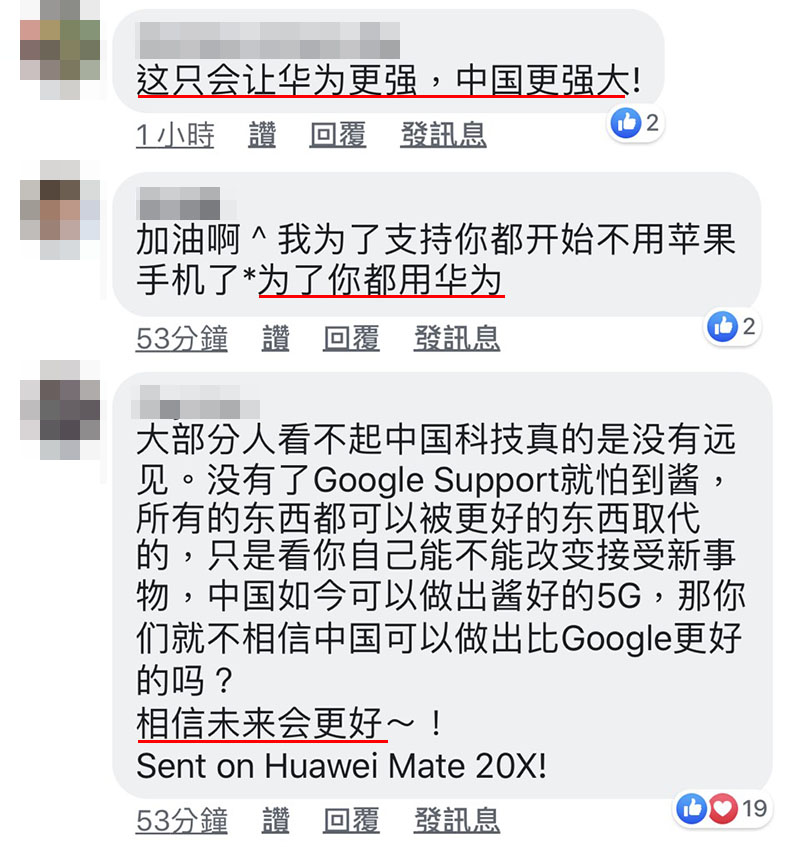The image size is (800, 847).
Task: Like the Huawei Mate 20X comment
Action: [275, 821]
